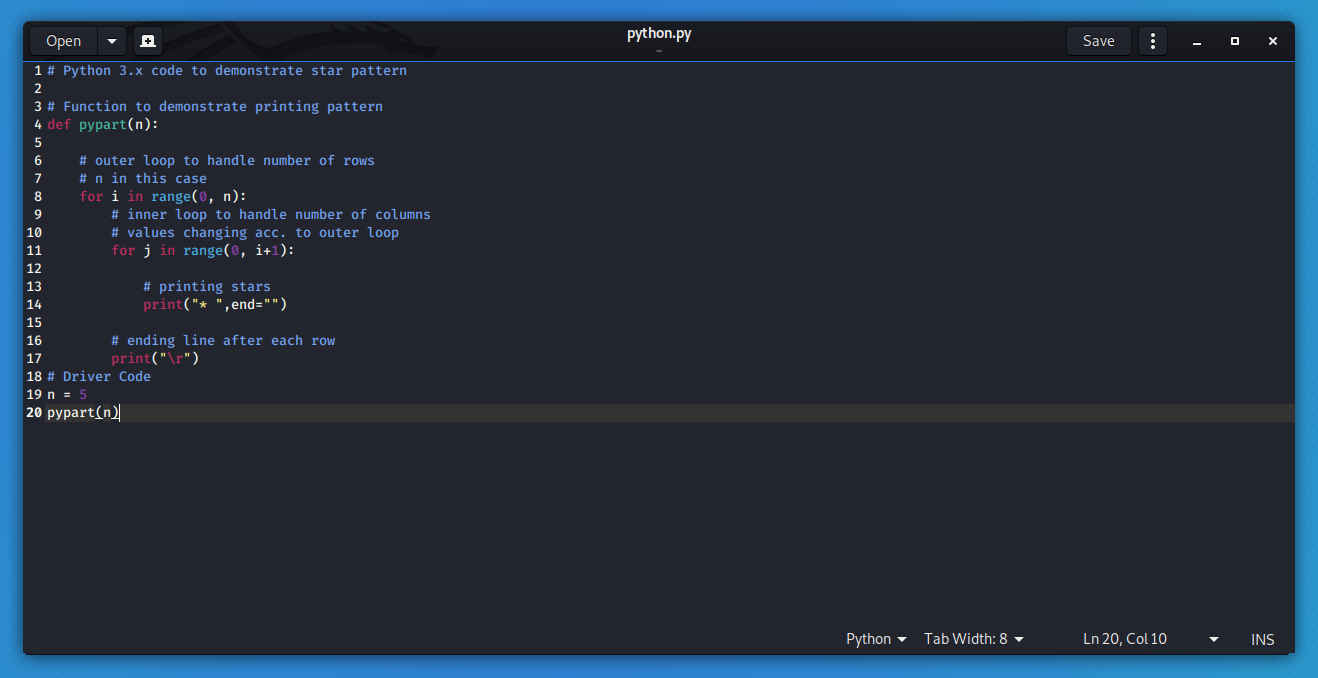Screen dimensions: 1318x678
Task: Create a new document tab
Action: 147,41
